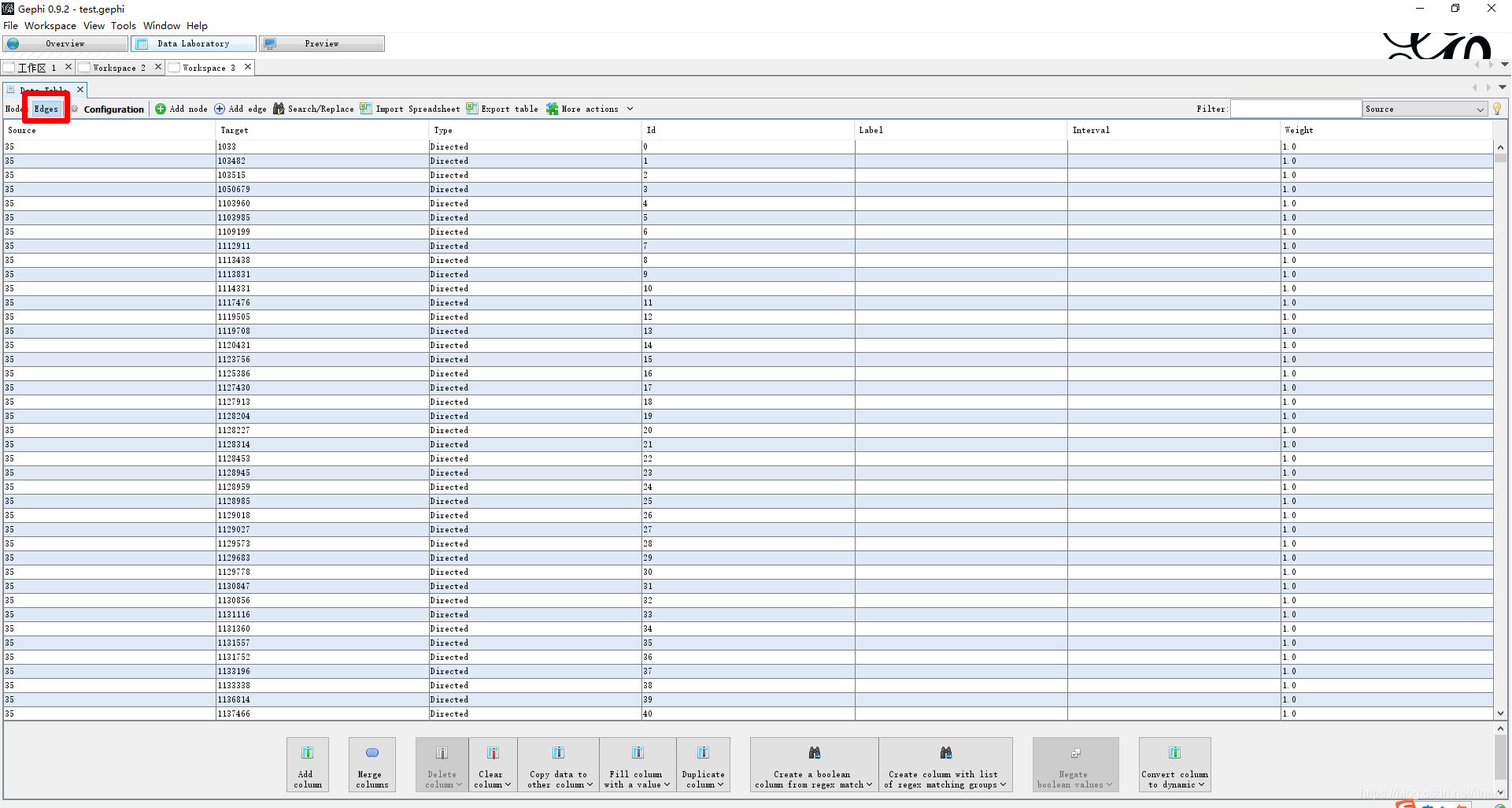Viewport: 1512px width, 808px height.
Task: Click Create column with list of regex groups icon
Action: pyautogui.click(x=946, y=753)
